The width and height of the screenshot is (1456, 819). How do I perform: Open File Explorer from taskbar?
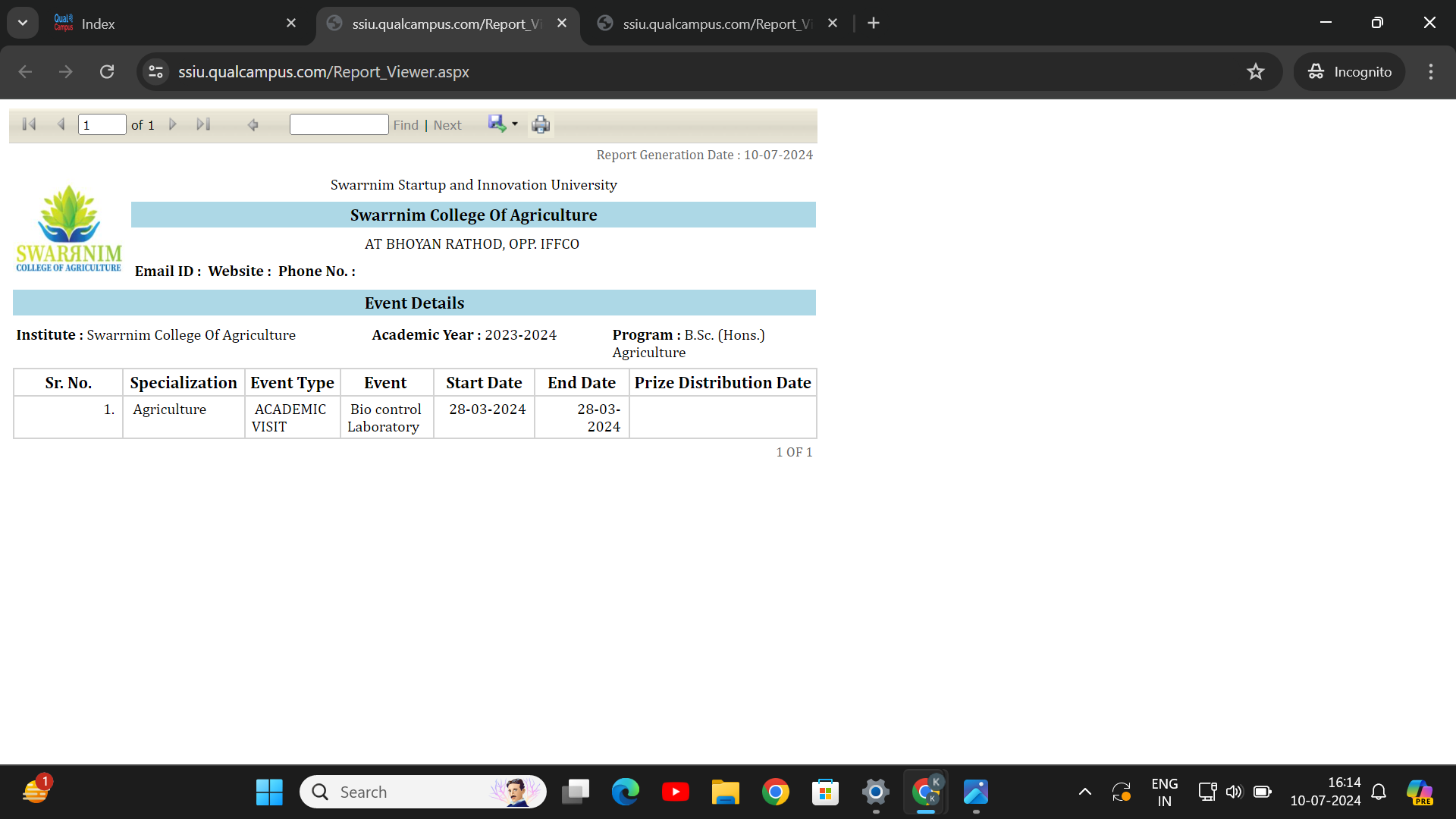point(726,792)
